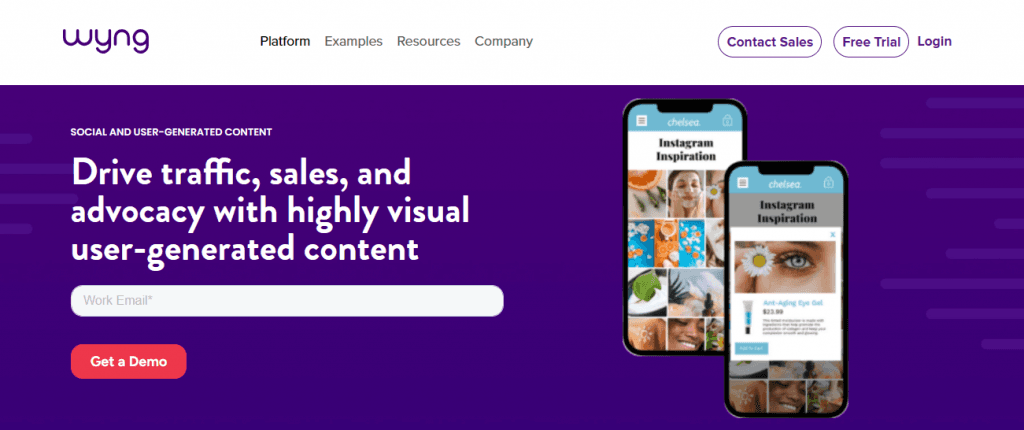Click the wyng logo
1024x430 pixels.
(x=106, y=40)
